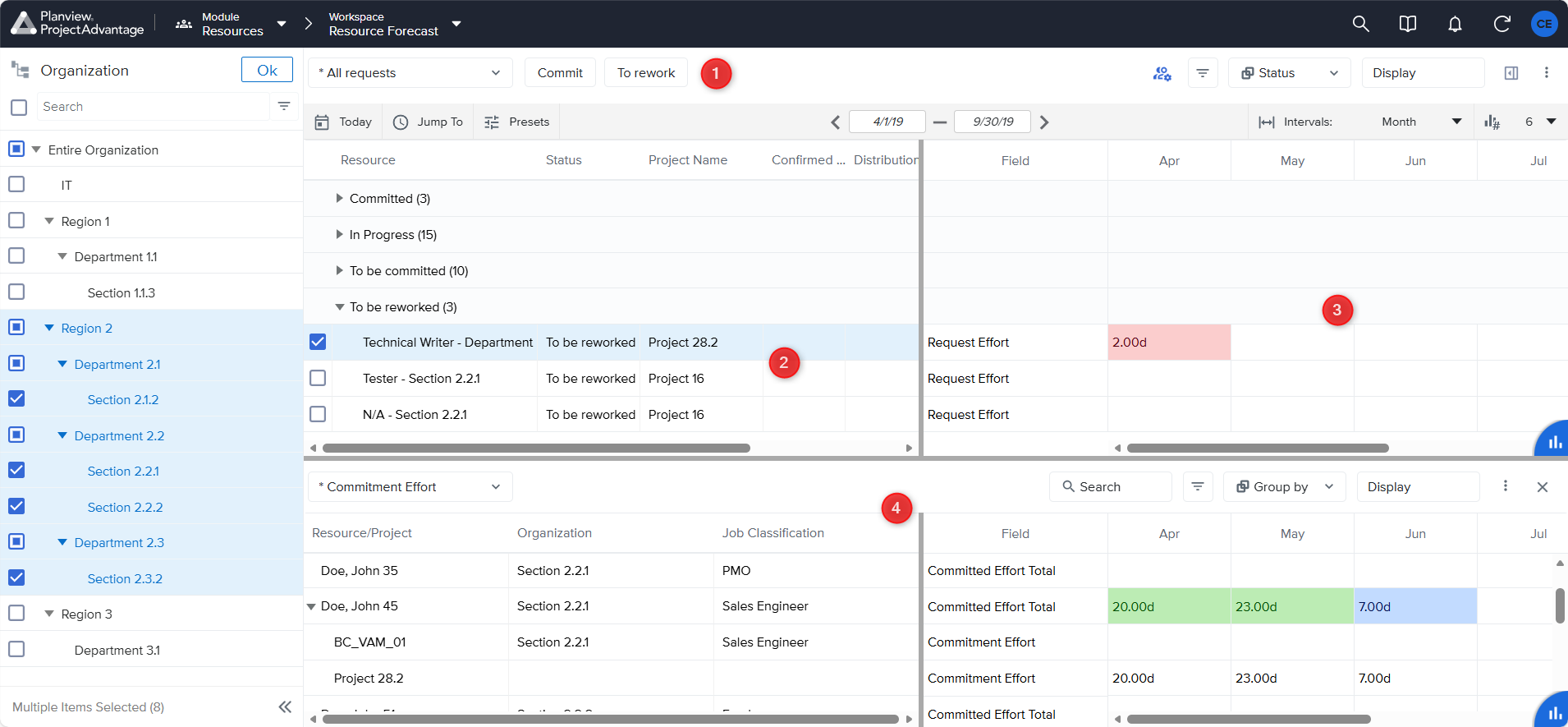
Task: Click the search magnifier icon in top bar
Action: pyautogui.click(x=1360, y=24)
